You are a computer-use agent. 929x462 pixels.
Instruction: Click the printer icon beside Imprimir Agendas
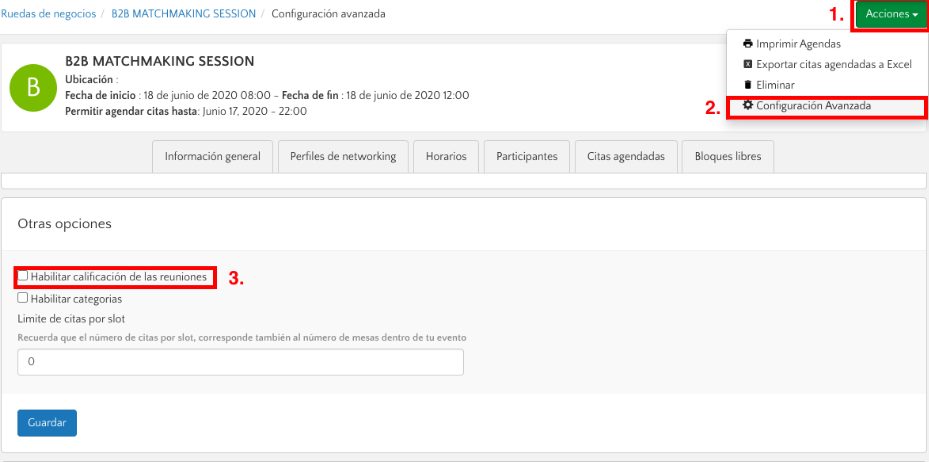pos(747,44)
